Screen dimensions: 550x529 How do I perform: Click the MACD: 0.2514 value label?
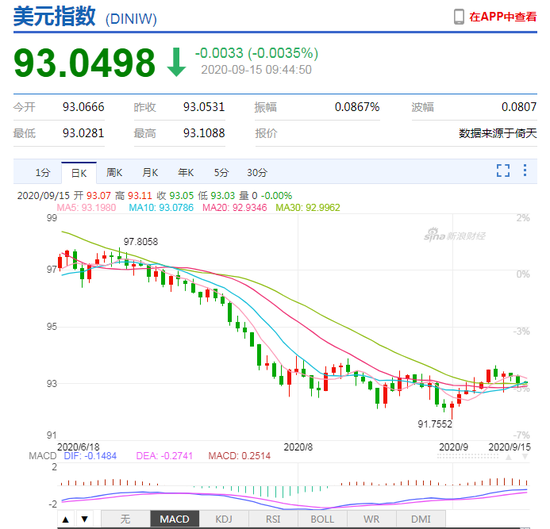(240, 456)
